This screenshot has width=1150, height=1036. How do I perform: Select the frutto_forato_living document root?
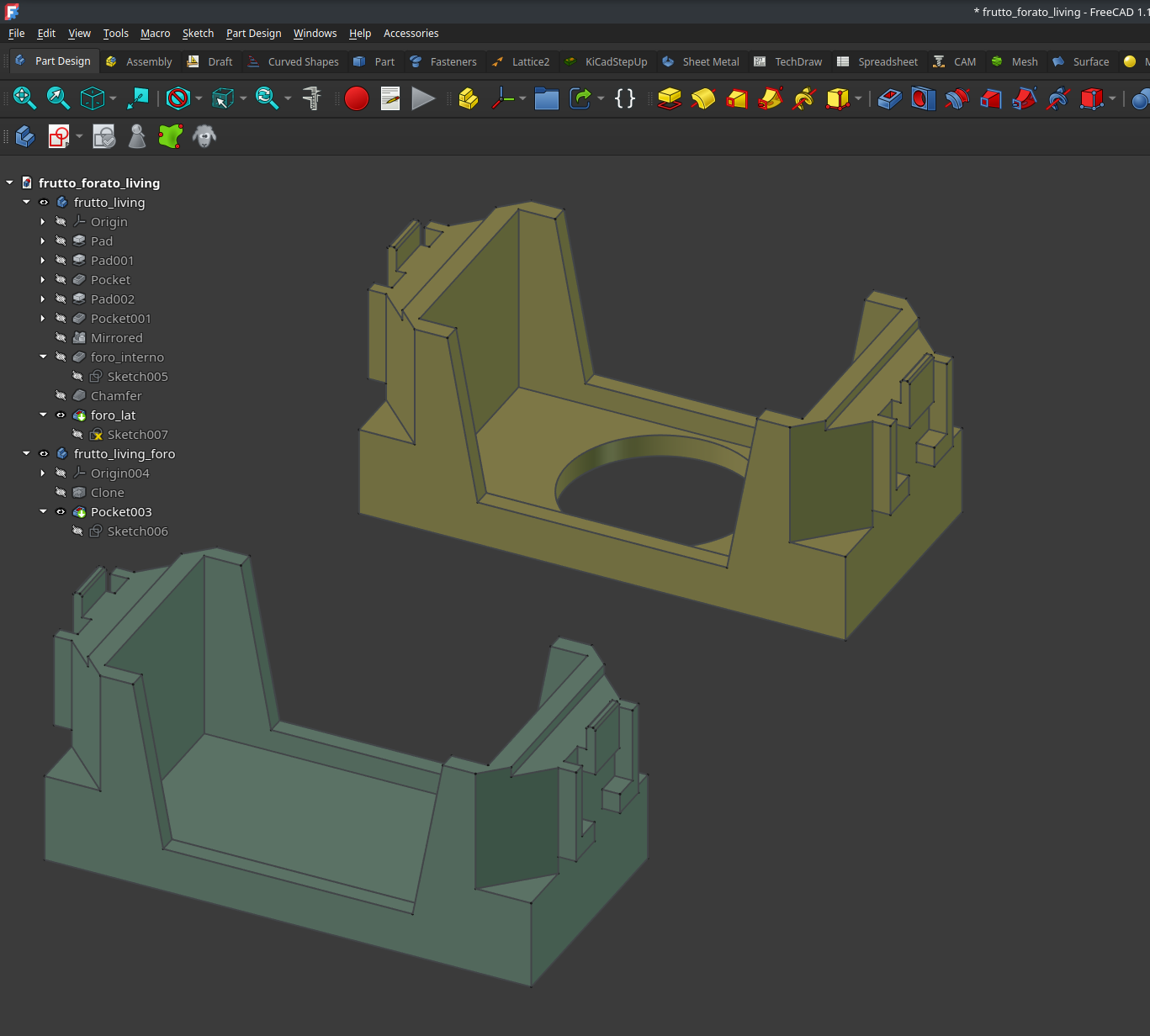(98, 183)
